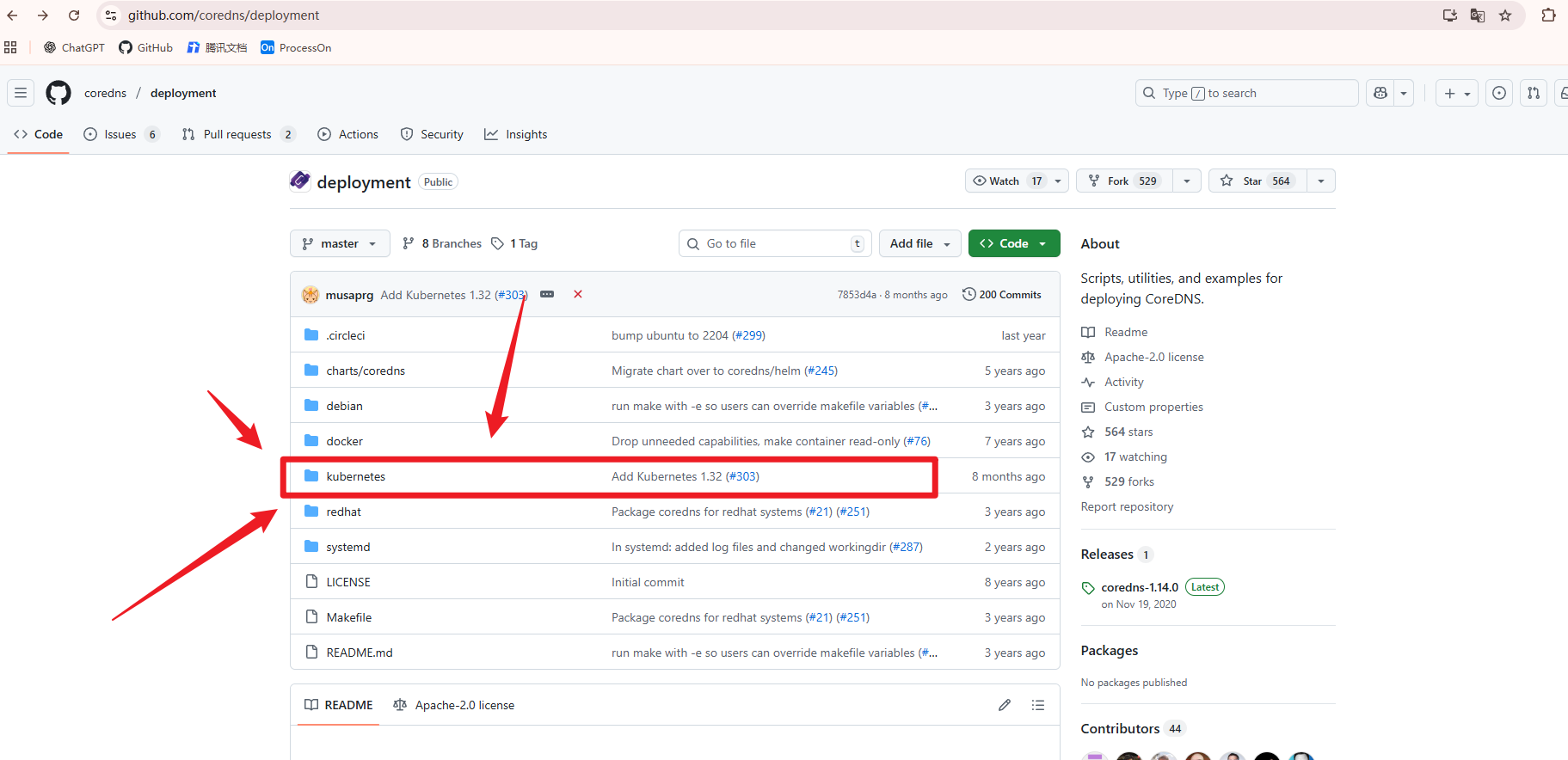1568x760 pixels.
Task: Open the Actions tab
Action: pyautogui.click(x=348, y=134)
